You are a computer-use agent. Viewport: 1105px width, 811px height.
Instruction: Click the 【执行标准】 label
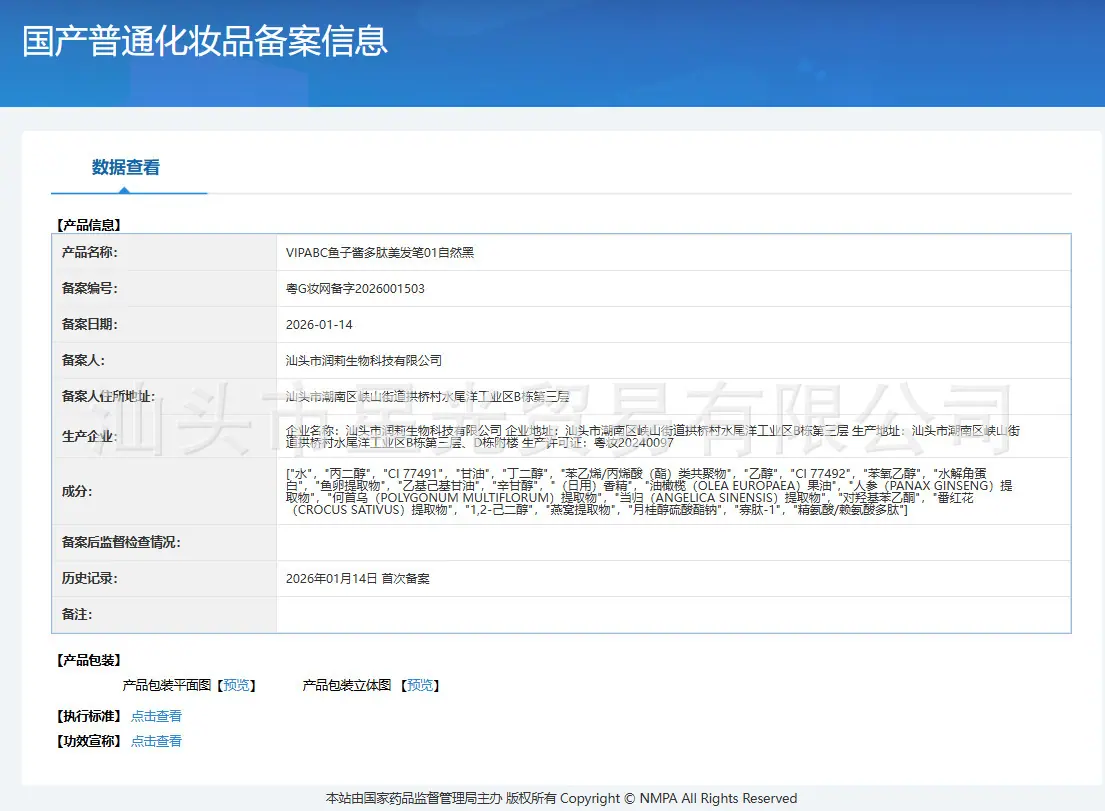pos(89,716)
